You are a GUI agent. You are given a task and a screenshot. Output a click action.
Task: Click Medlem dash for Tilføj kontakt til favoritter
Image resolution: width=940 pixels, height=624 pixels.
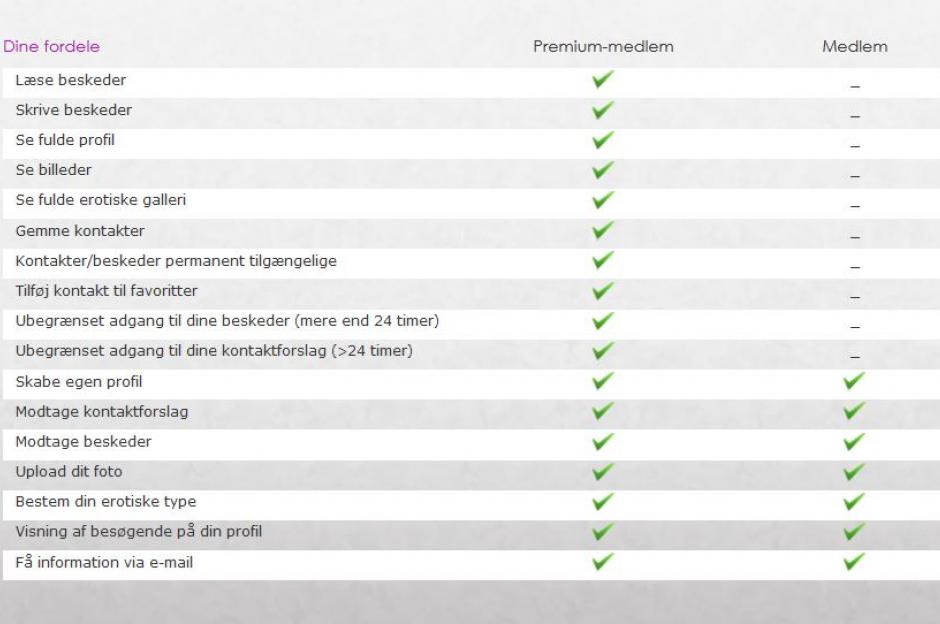(x=855, y=297)
